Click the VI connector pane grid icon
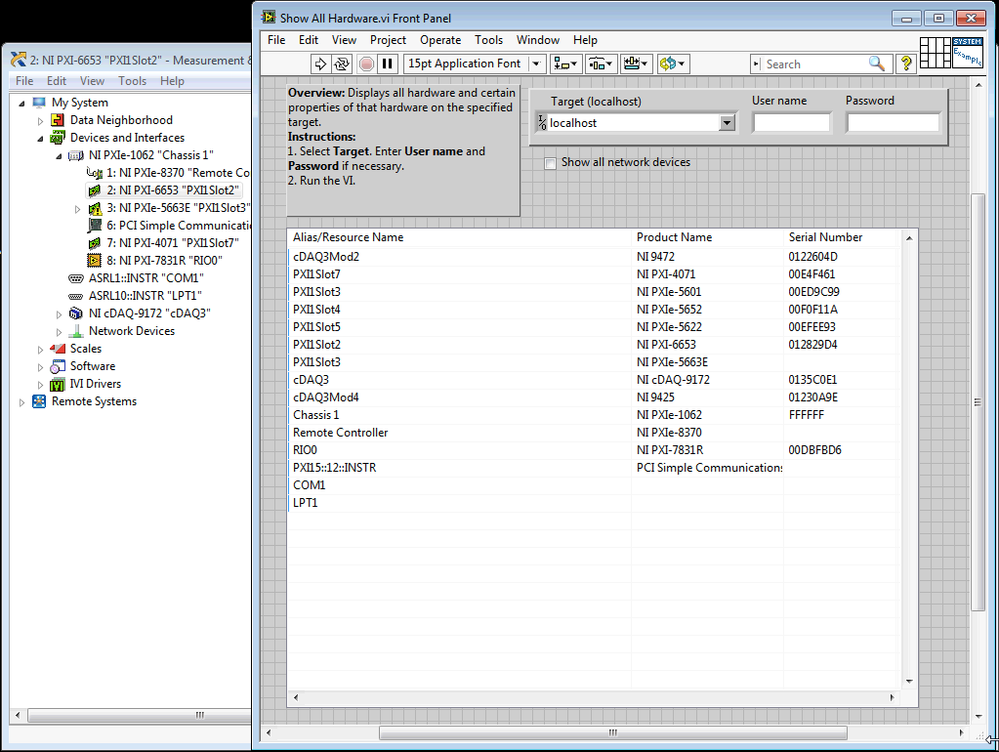The width and height of the screenshot is (999, 752). 935,52
